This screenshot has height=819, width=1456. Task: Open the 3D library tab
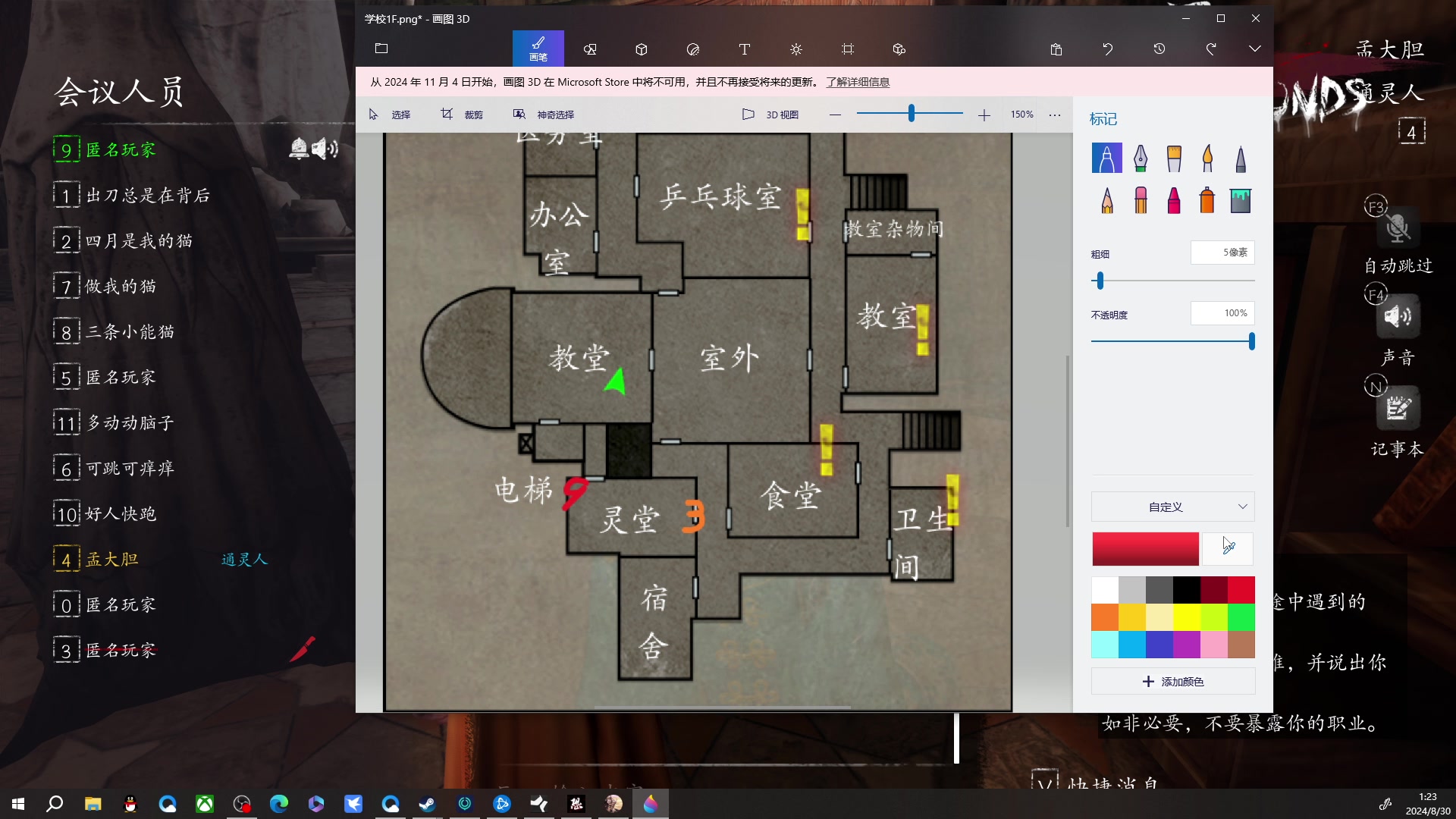click(899, 49)
